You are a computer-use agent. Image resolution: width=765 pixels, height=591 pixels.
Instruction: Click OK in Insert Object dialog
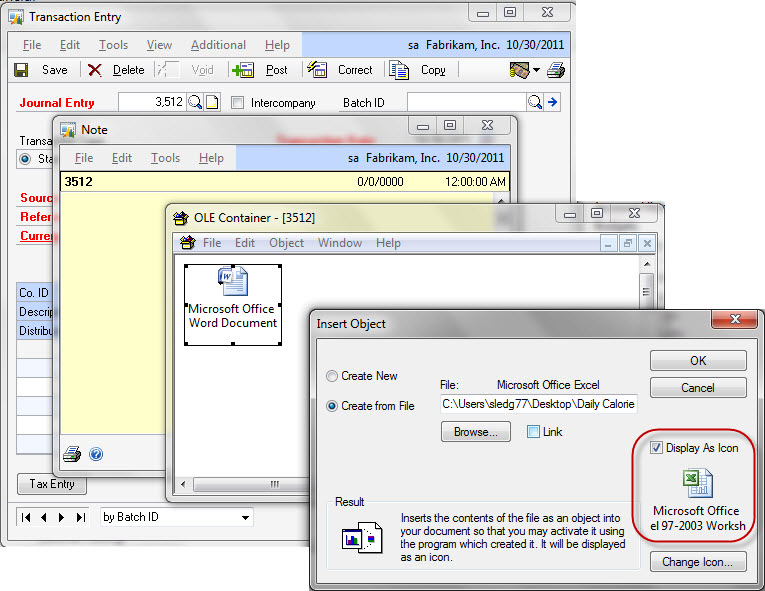(698, 361)
